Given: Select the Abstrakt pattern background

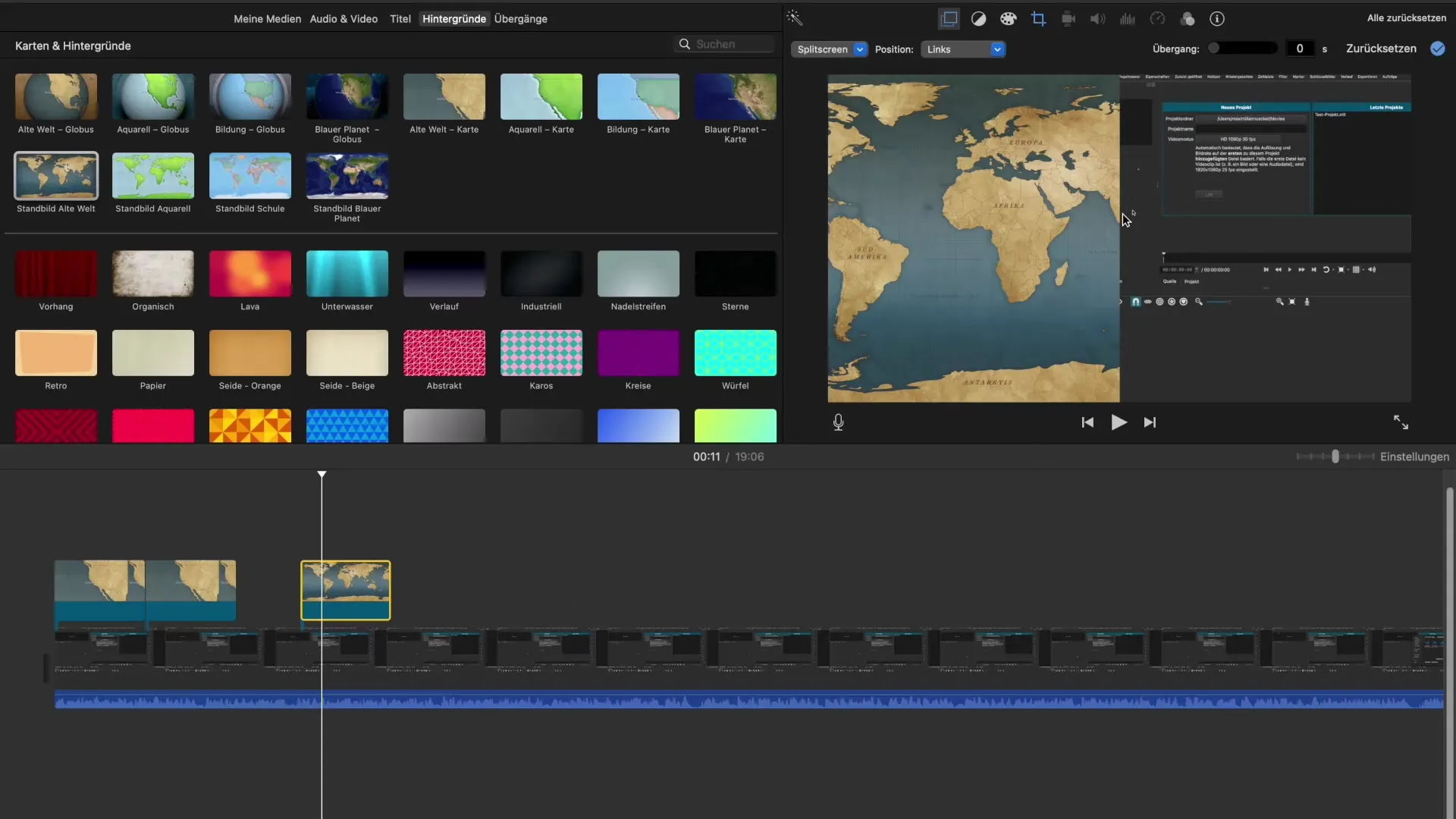Looking at the screenshot, I should tap(444, 353).
